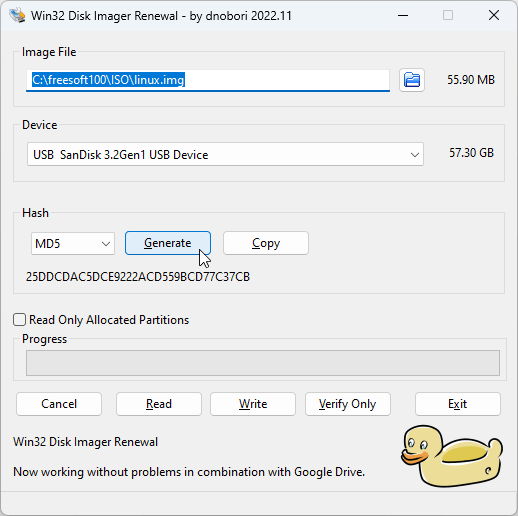This screenshot has width=518, height=516.
Task: Click the disabled maximize window button
Action: (x=448, y=15)
